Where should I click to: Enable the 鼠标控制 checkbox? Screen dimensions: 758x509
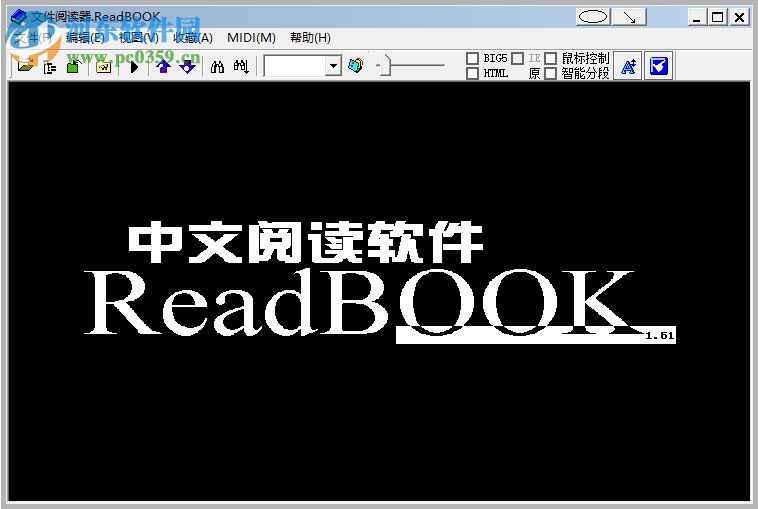(550, 58)
